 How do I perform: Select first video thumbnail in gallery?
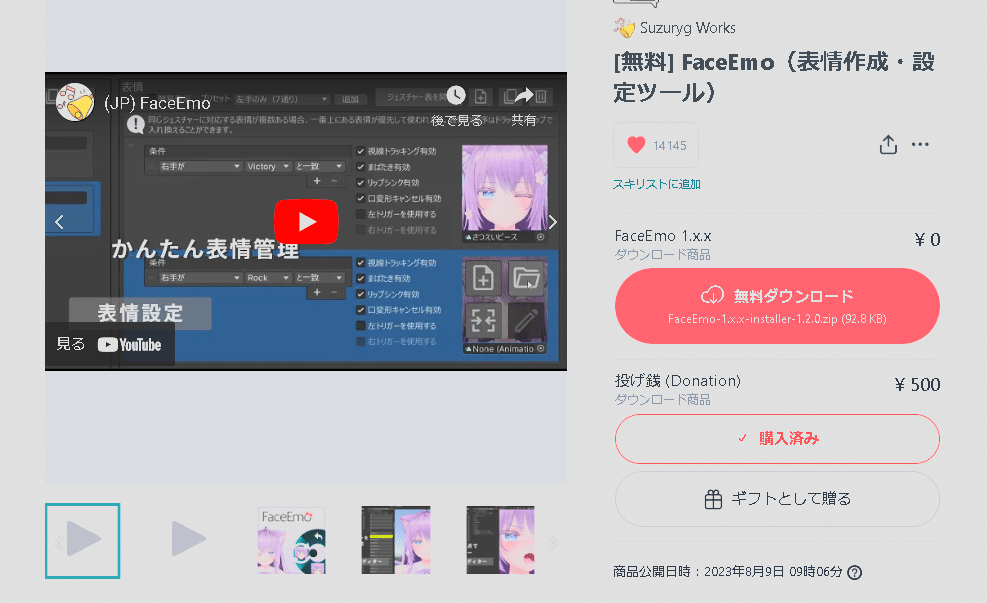pyautogui.click(x=82, y=541)
